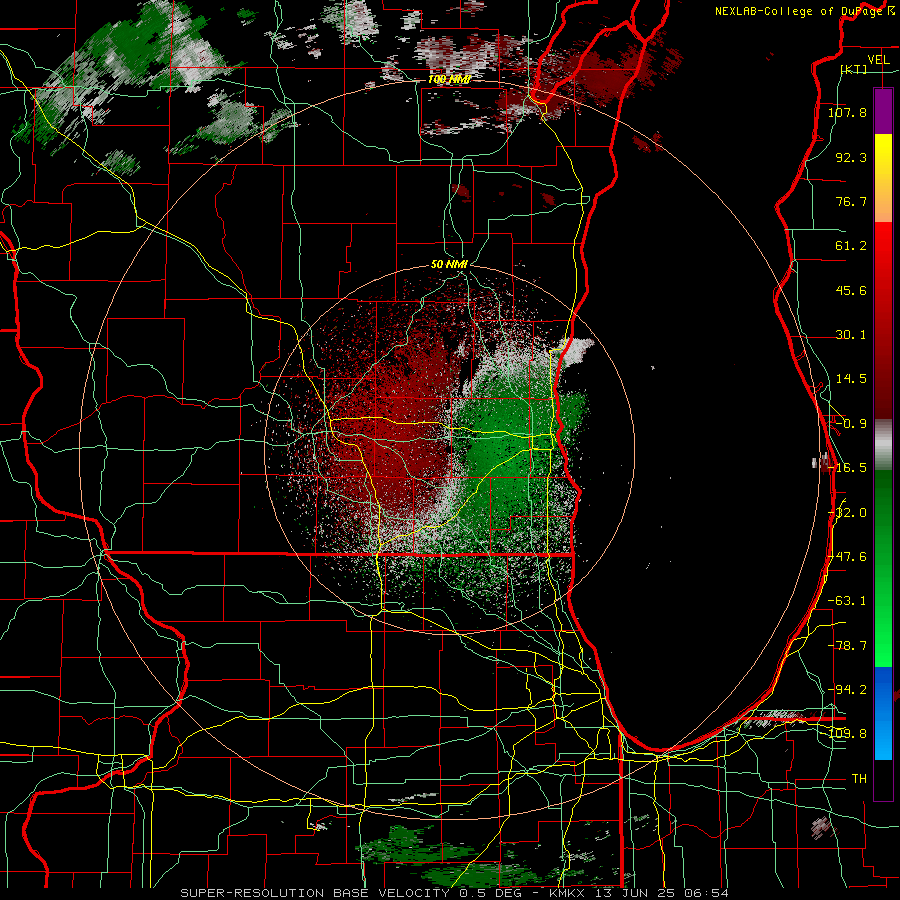Click the NEXLAB-College of DuPage credit text

pos(800,11)
